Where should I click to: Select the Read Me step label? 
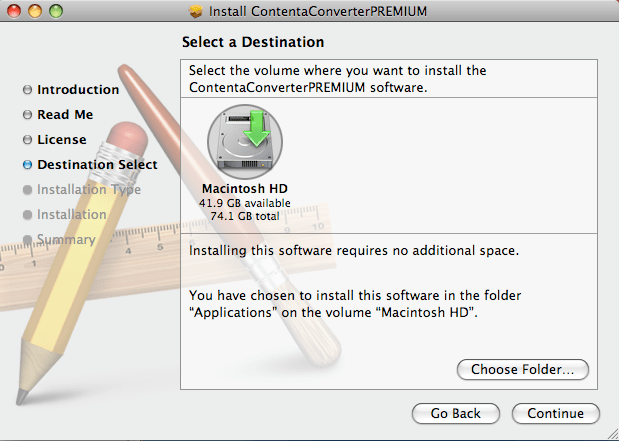pyautogui.click(x=65, y=114)
